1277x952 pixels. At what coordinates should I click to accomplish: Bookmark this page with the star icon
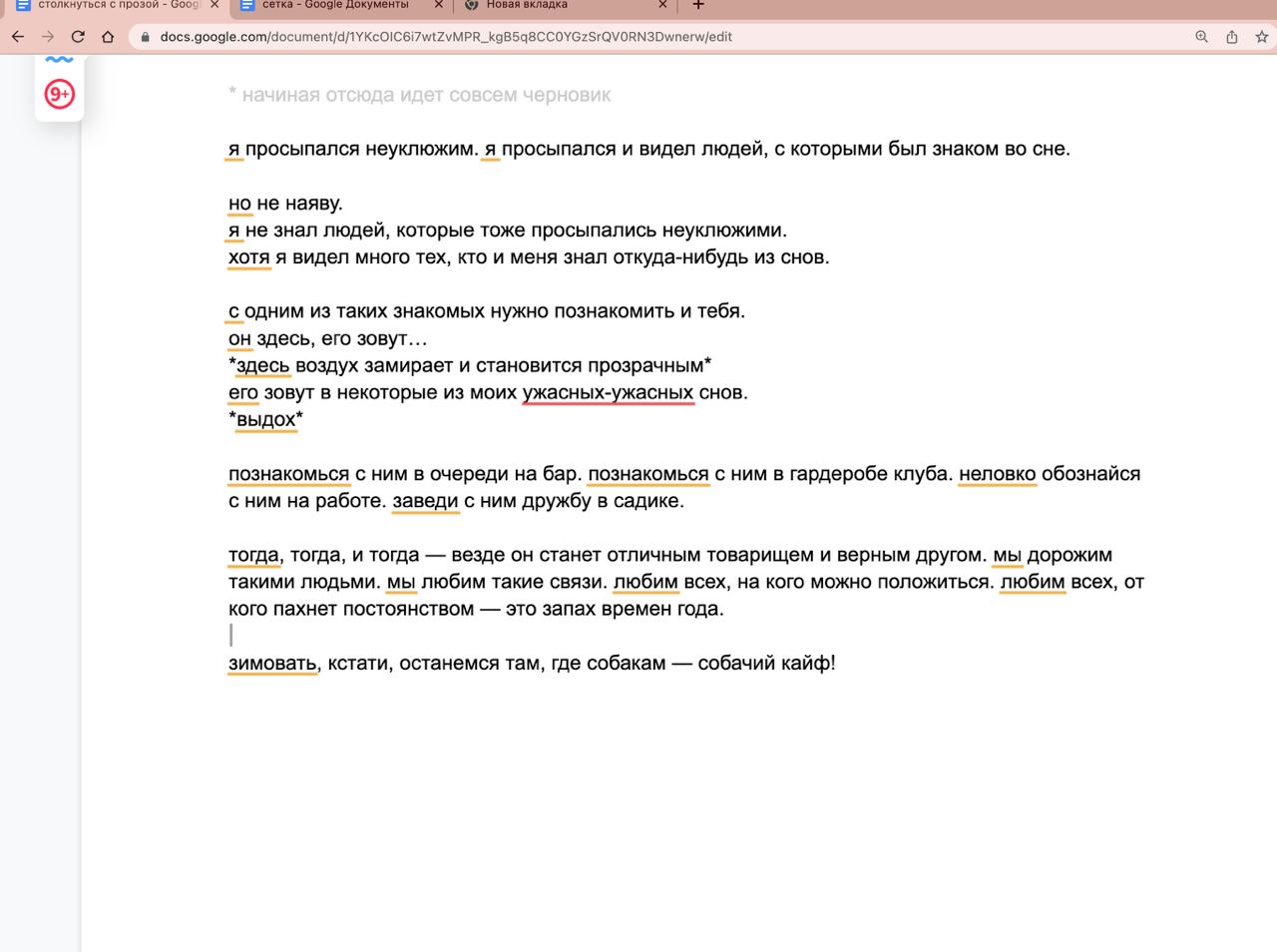[x=1262, y=37]
